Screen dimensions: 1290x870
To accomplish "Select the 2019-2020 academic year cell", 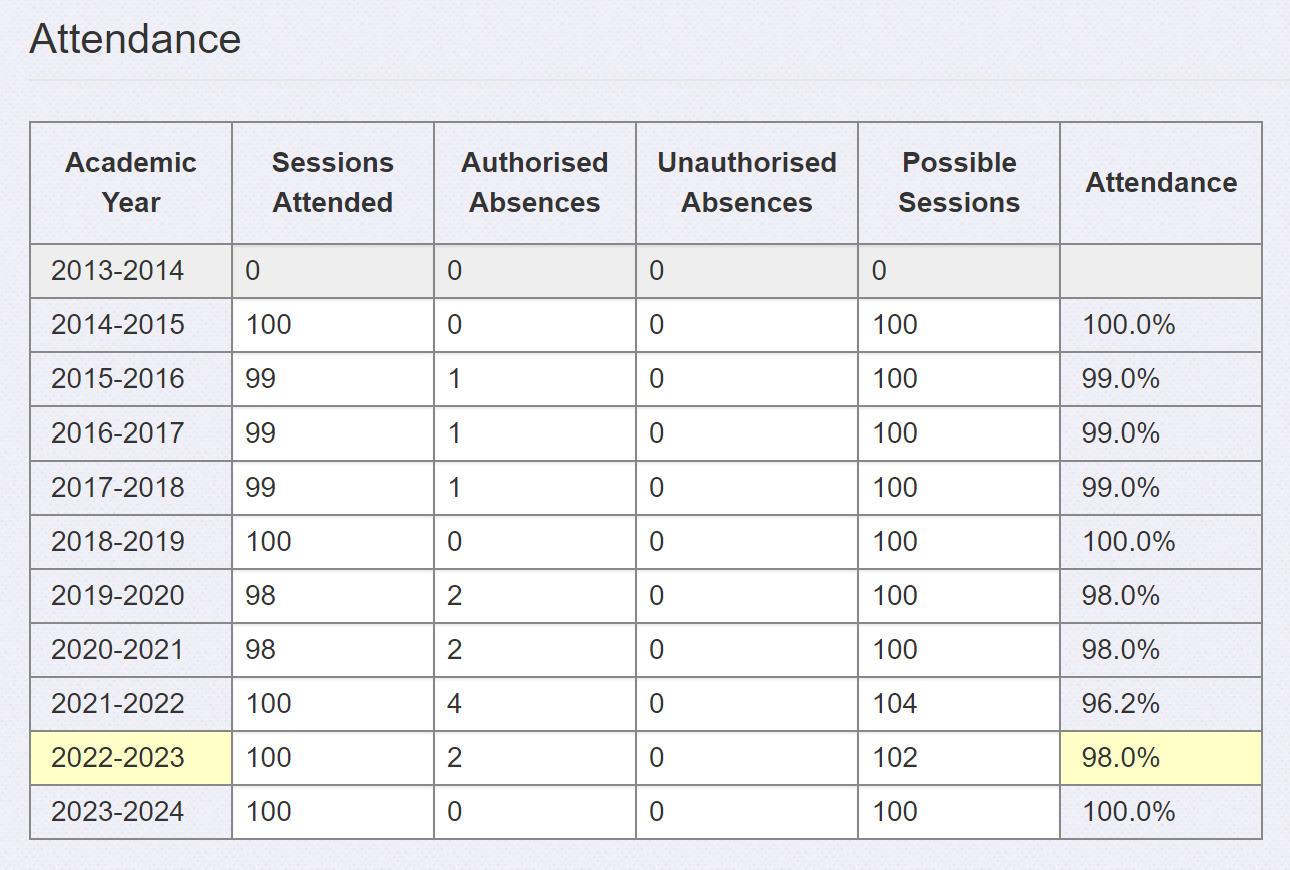I will (131, 596).
